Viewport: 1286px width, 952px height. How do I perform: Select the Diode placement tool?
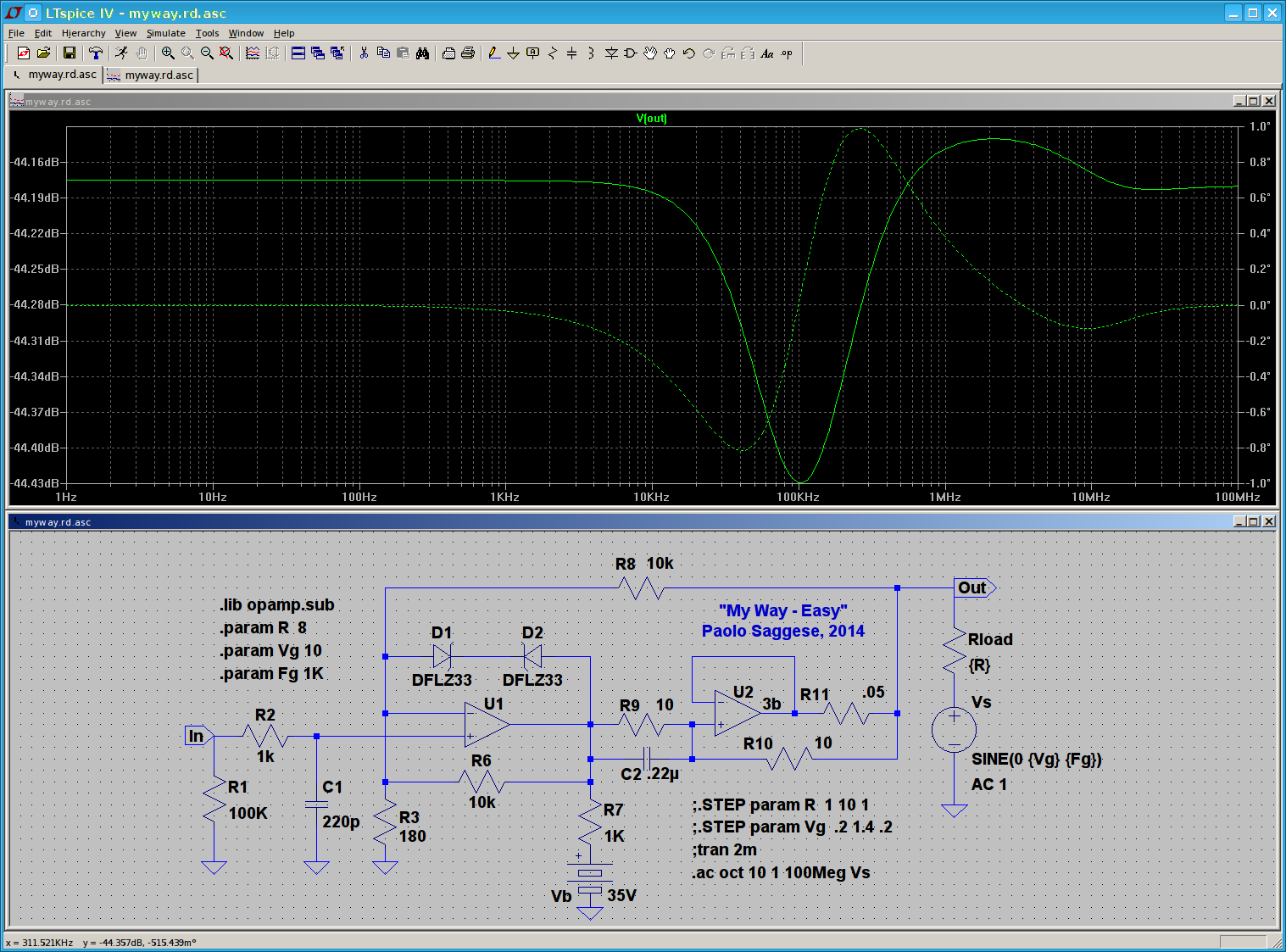click(611, 53)
